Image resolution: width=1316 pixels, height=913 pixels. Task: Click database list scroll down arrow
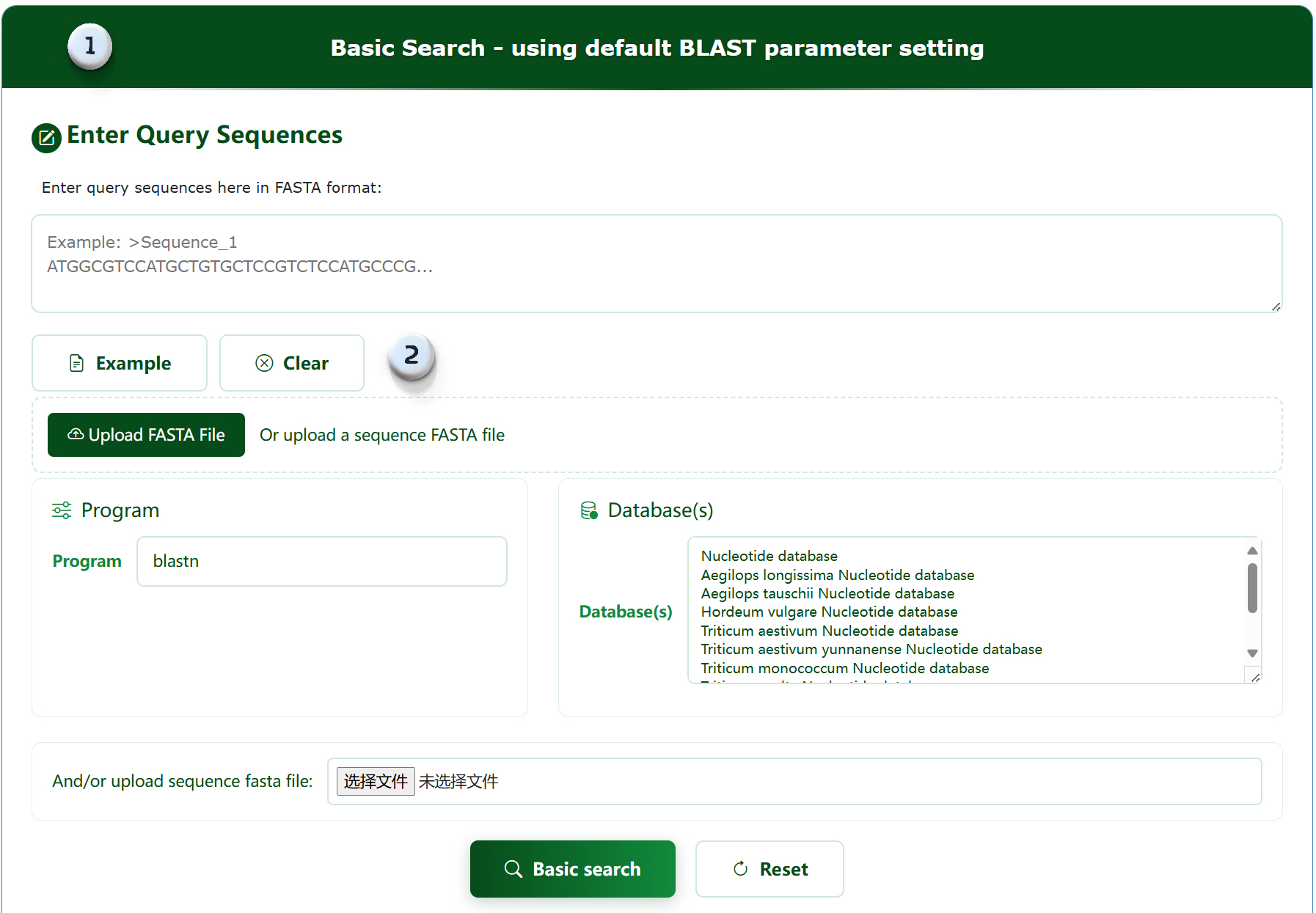(x=1252, y=653)
